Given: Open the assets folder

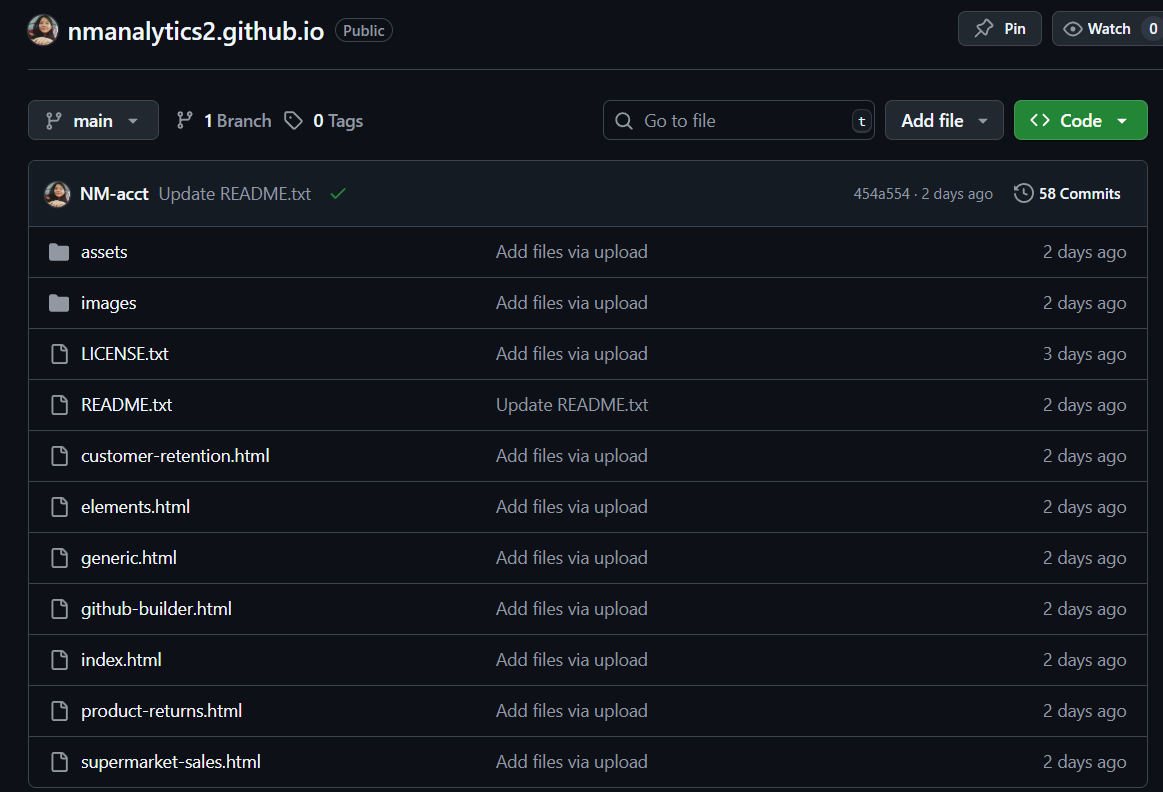Looking at the screenshot, I should 104,252.
